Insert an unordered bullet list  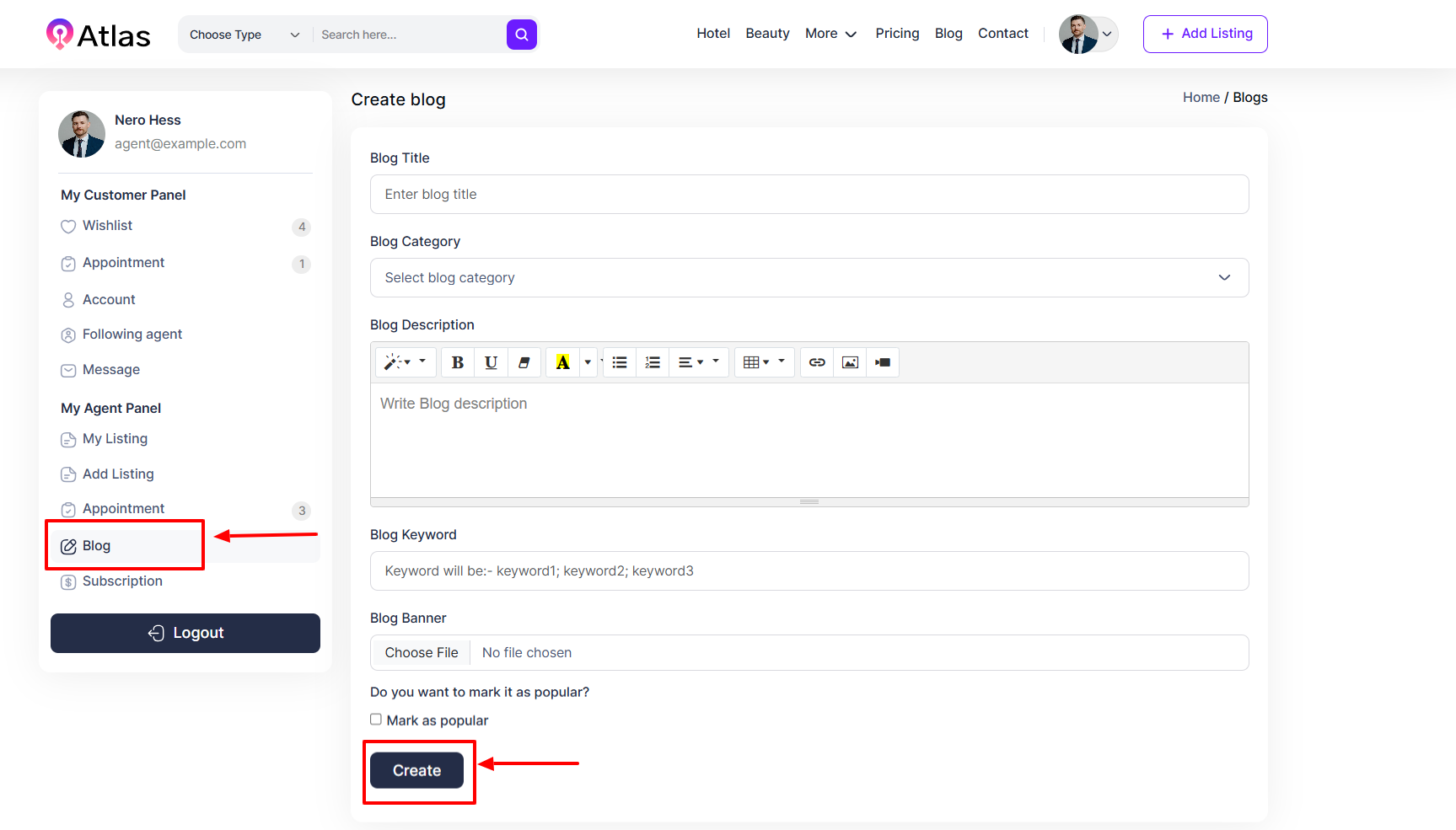pos(620,362)
